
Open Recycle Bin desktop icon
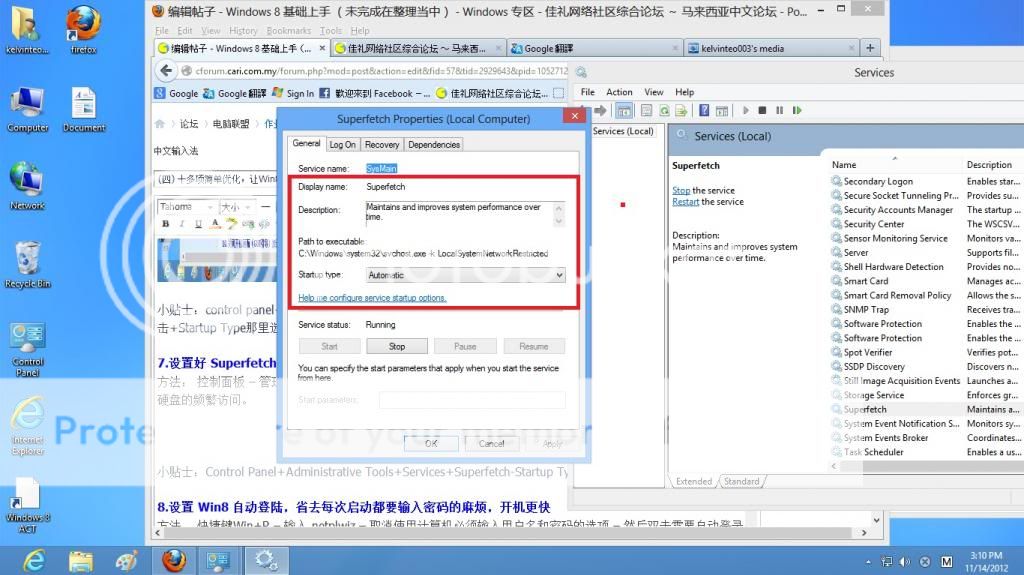point(27,262)
